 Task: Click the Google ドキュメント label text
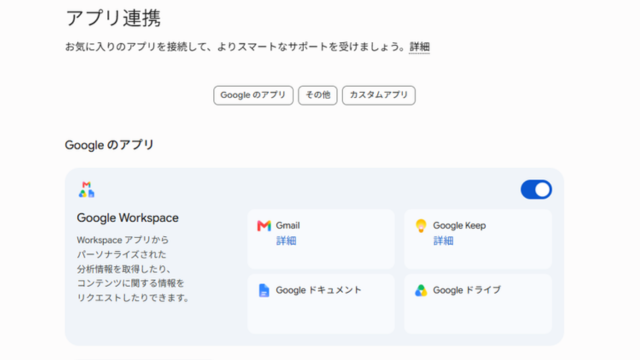tap(318, 290)
